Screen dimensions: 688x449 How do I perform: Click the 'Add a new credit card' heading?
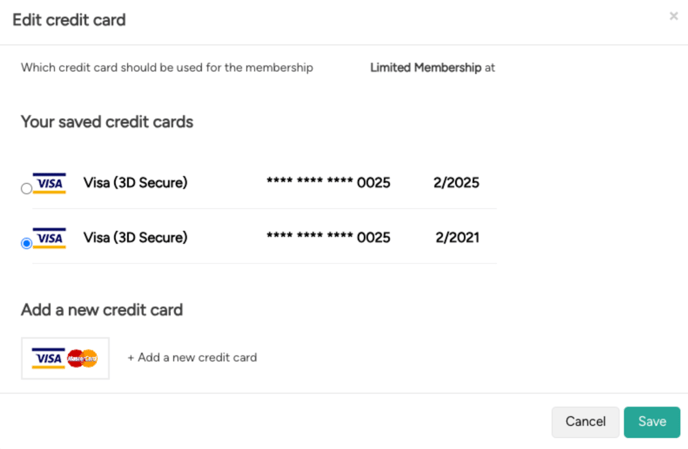[102, 310]
